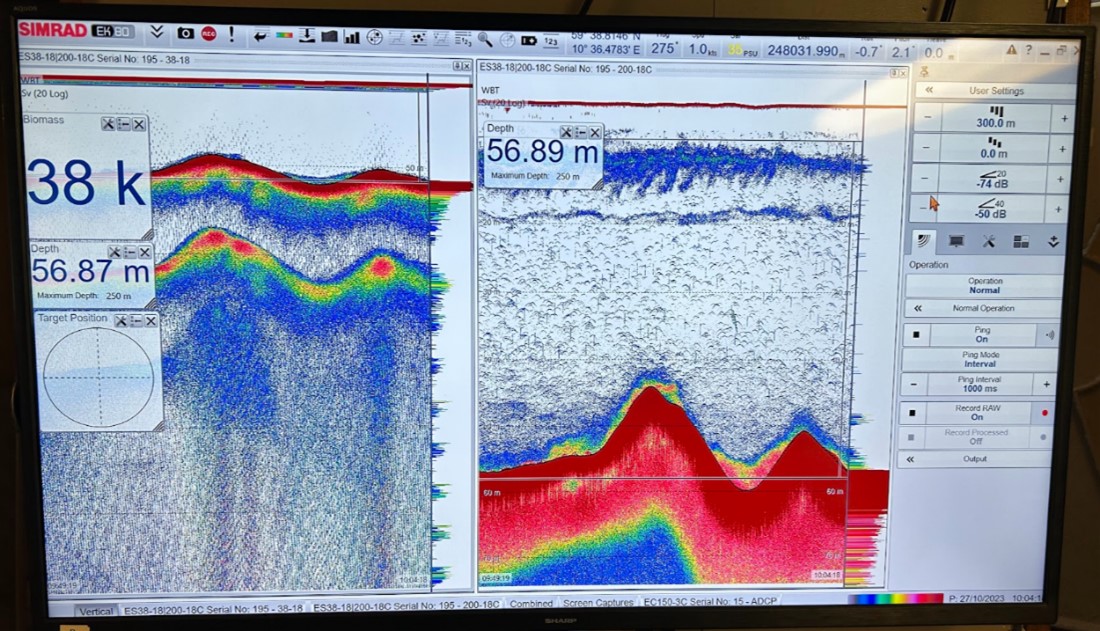Click the screen capture camera icon
This screenshot has height=631, width=1100.
pyautogui.click(x=185, y=33)
